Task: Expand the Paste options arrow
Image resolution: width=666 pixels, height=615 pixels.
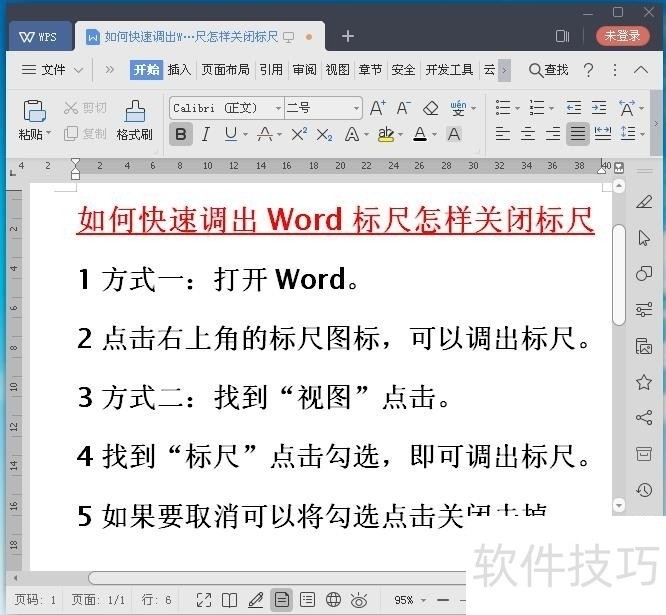Action: (x=48, y=133)
